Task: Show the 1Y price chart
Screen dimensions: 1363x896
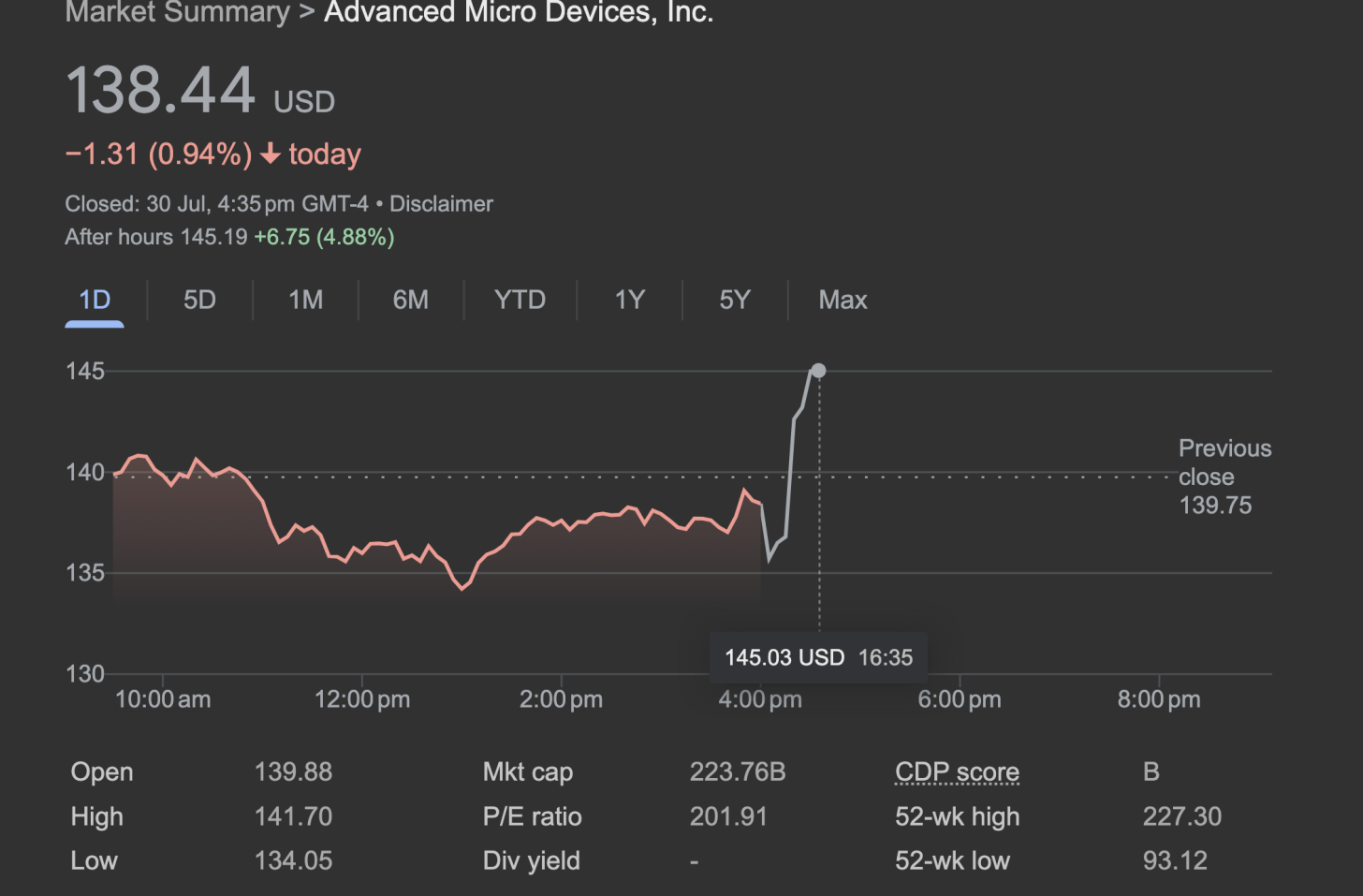Action: (x=629, y=301)
